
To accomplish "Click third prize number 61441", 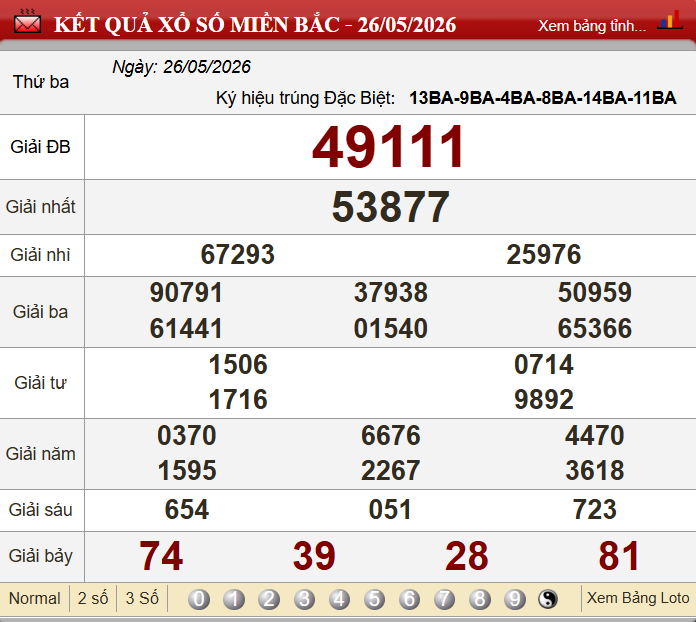I will pyautogui.click(x=186, y=329).
